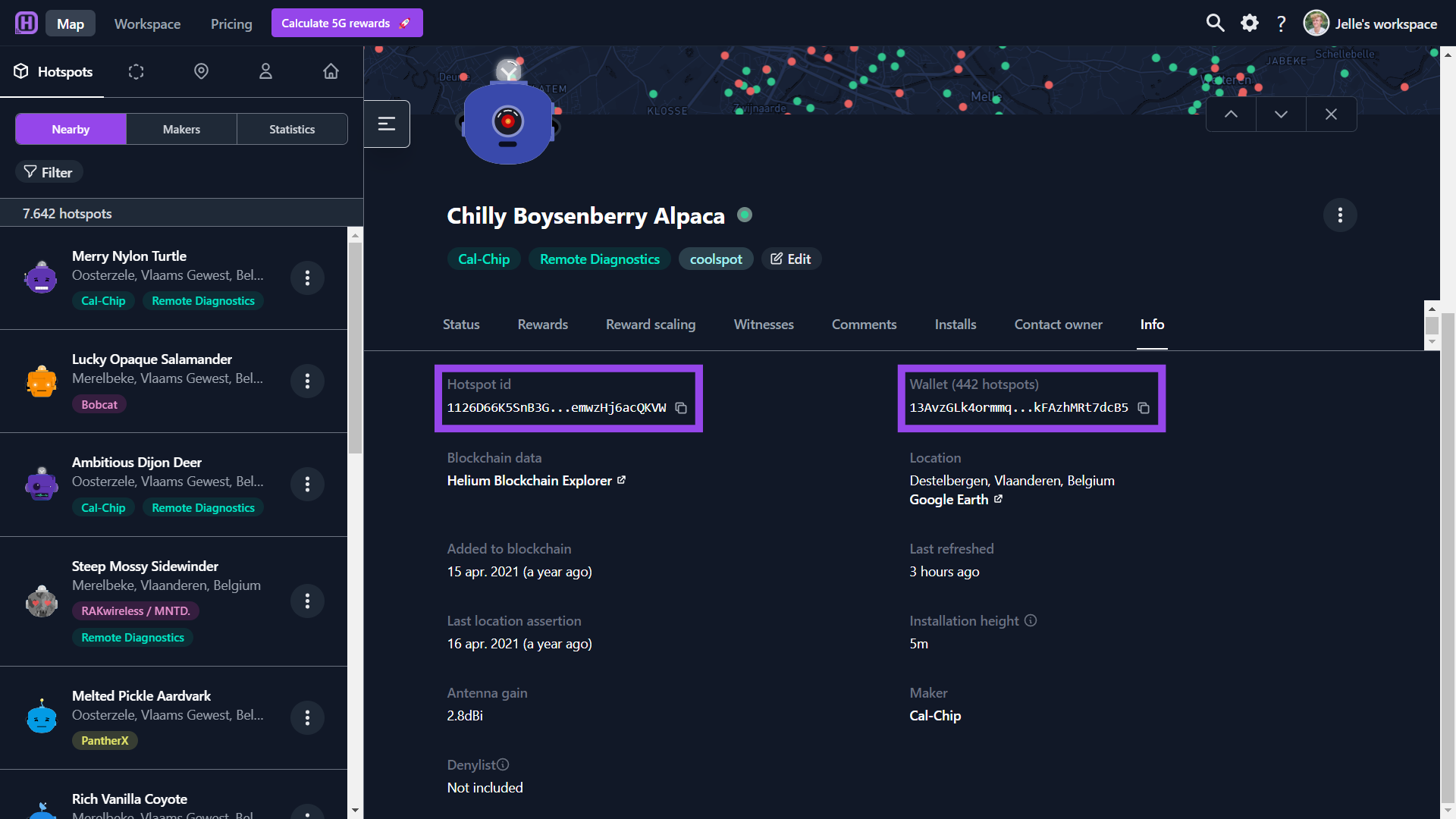
Task: Open the settings gear icon
Action: [1249, 23]
